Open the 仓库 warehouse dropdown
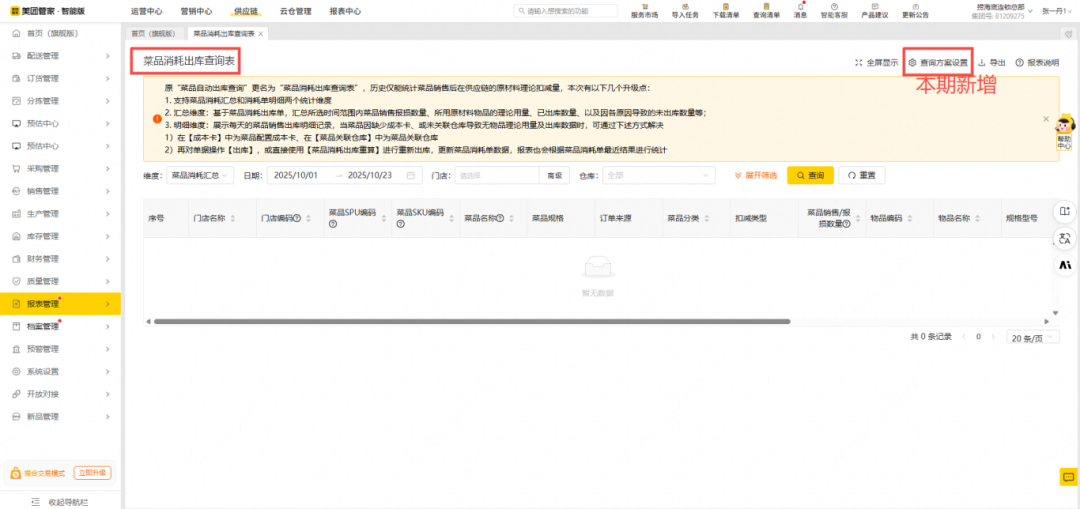The width and height of the screenshot is (1080, 509). (x=657, y=175)
